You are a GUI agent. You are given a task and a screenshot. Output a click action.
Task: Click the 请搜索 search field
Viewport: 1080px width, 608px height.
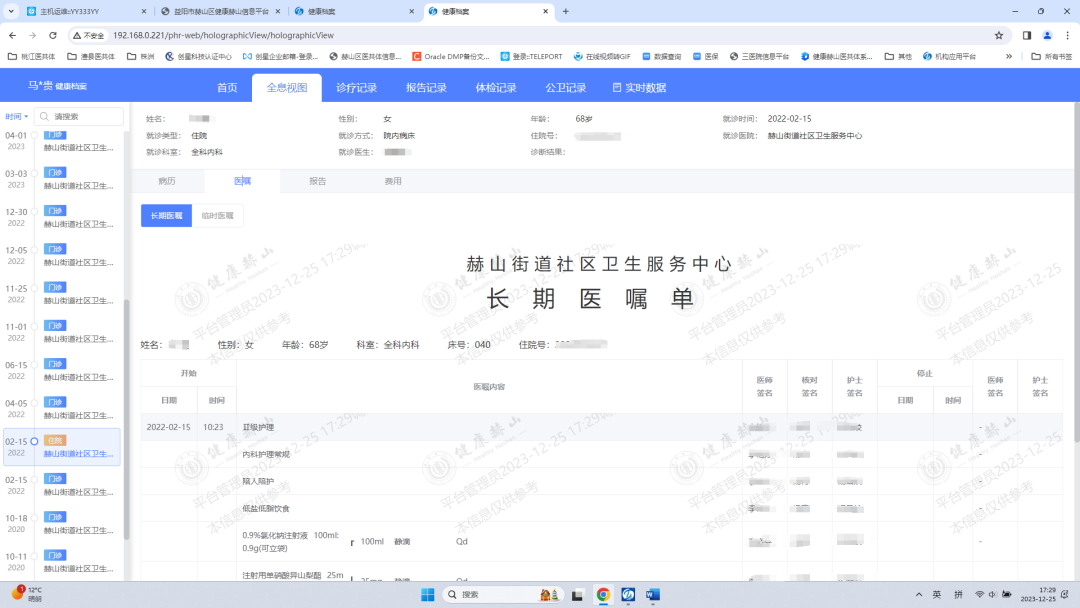pyautogui.click(x=80, y=116)
